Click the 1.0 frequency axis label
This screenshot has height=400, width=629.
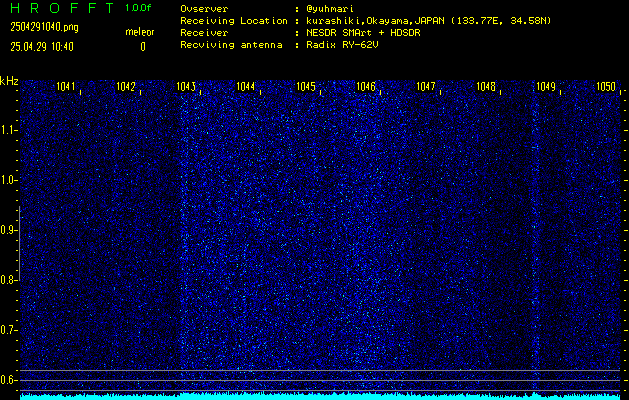(7, 180)
